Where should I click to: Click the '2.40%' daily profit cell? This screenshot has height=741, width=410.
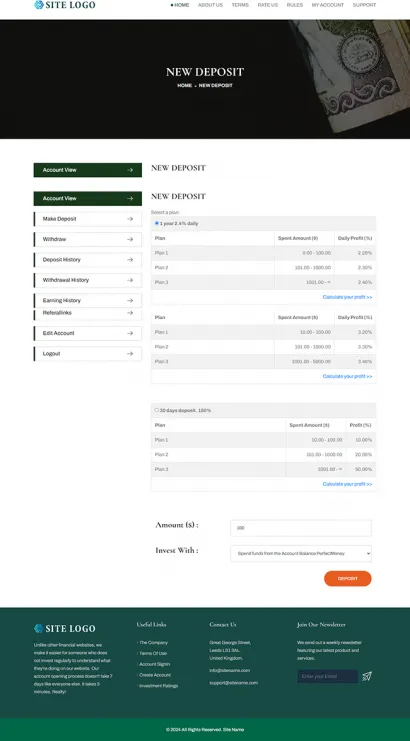(x=355, y=282)
